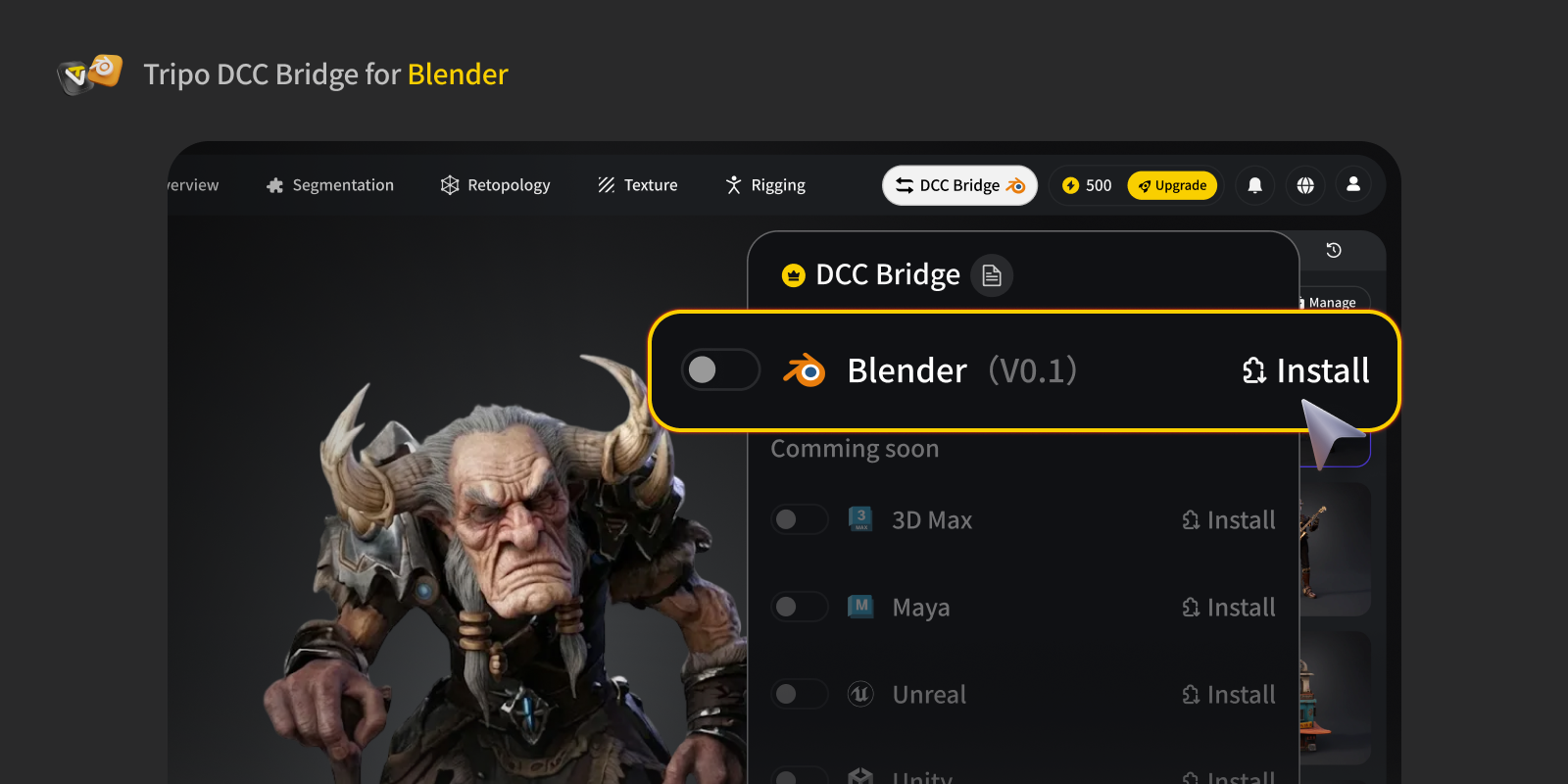
Task: Click the Blender logo in panel
Action: (805, 370)
